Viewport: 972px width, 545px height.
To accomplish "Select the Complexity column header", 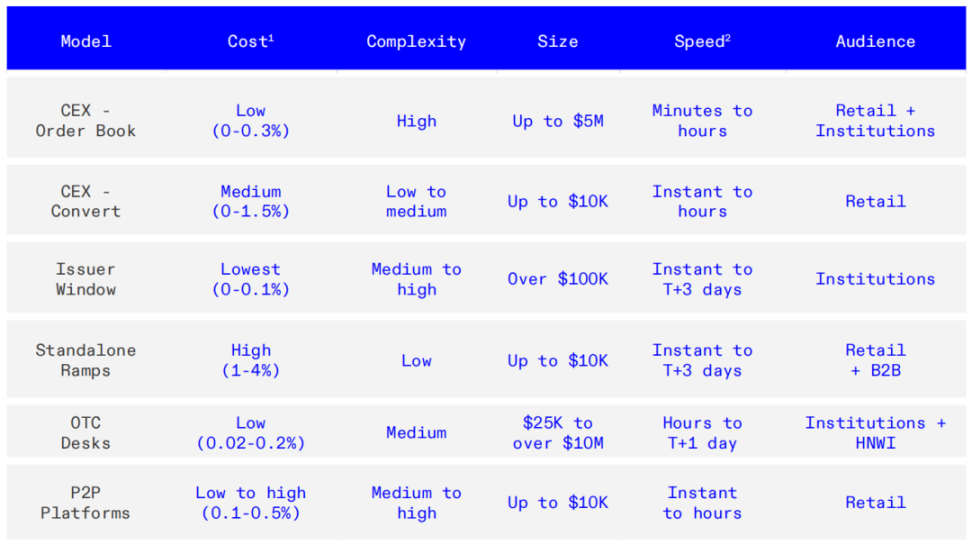I will tap(416, 42).
